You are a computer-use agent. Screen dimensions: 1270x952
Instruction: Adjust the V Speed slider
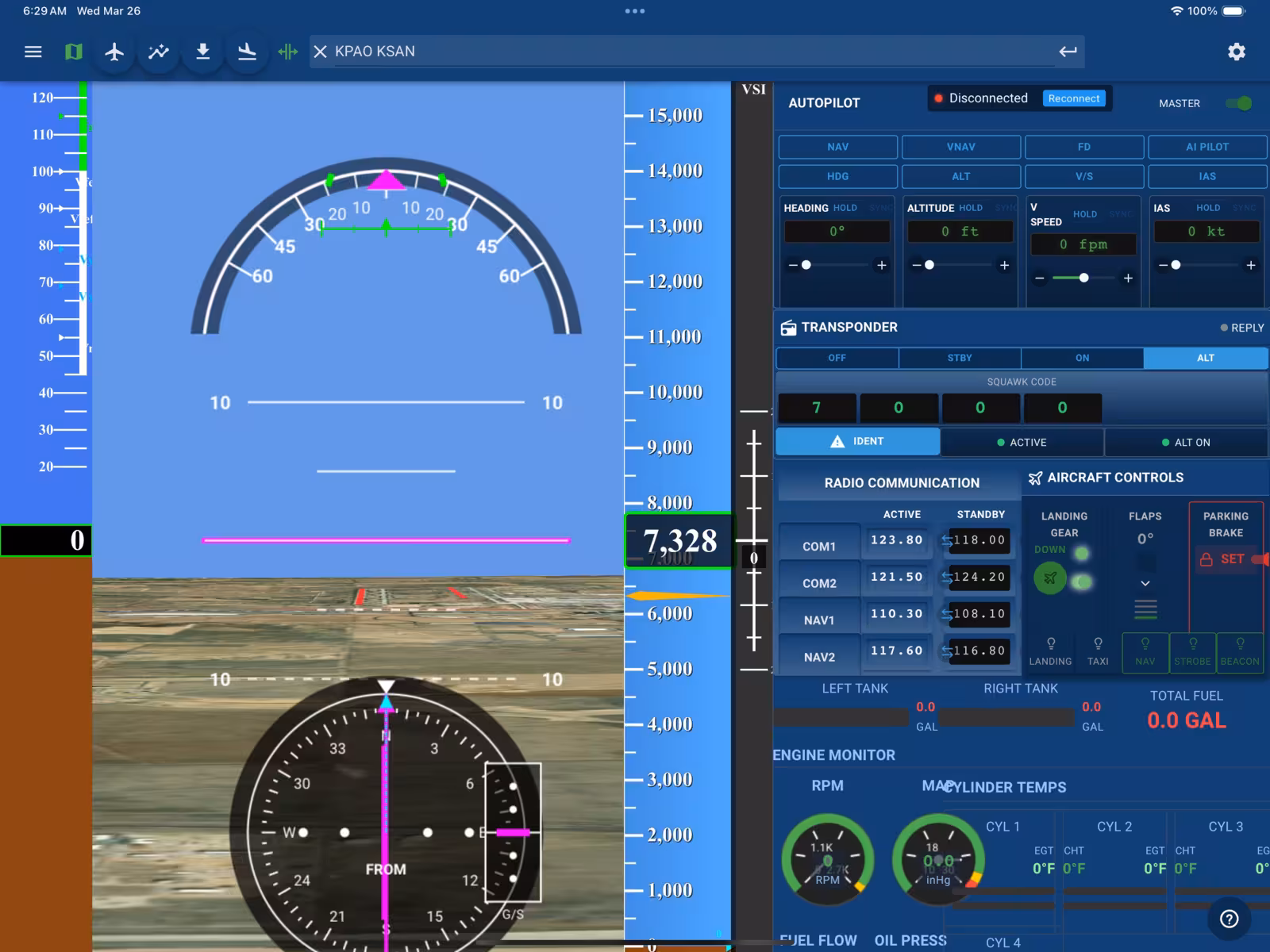[x=1083, y=278]
